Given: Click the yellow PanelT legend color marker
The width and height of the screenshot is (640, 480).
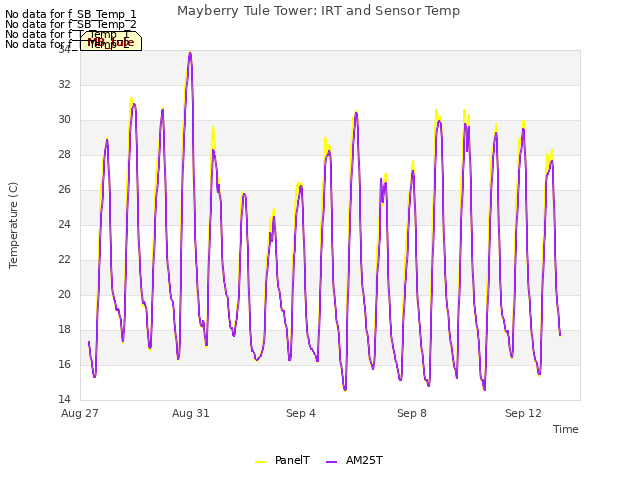Looking at the screenshot, I should pos(260,462).
